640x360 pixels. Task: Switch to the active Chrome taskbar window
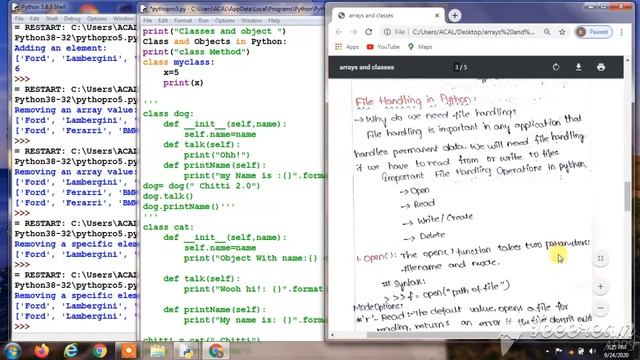click(216, 351)
